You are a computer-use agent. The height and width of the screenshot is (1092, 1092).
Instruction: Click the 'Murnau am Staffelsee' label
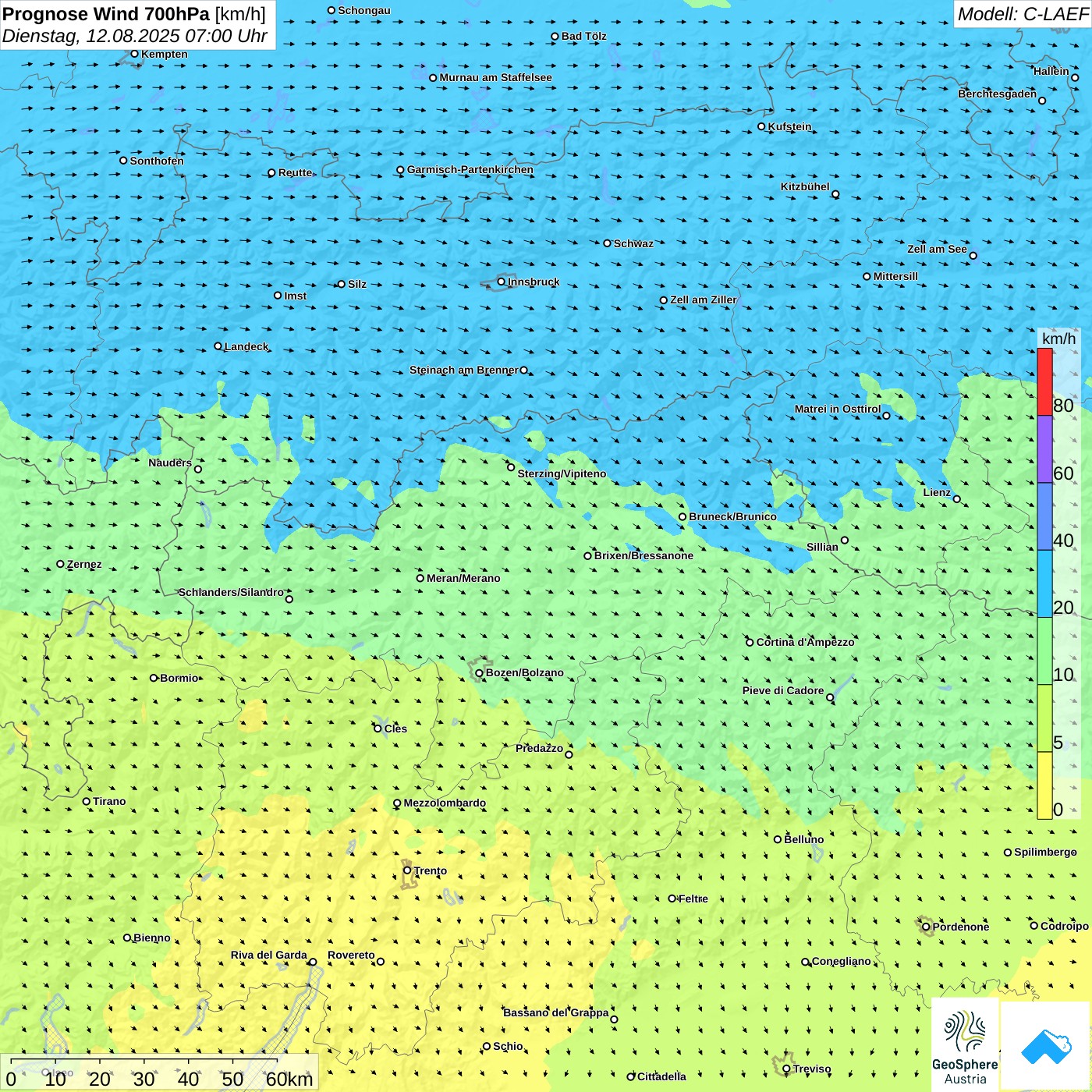[x=495, y=77]
